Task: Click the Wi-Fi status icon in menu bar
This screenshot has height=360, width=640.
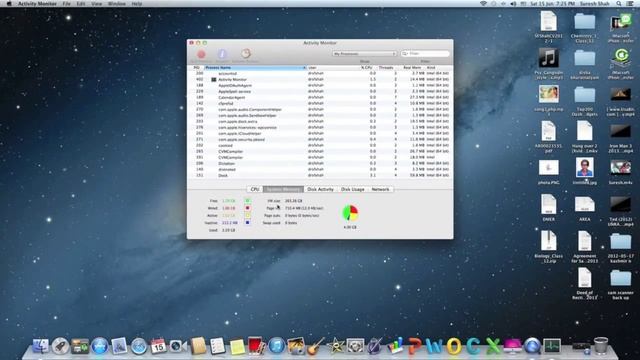Action: [483, 4]
